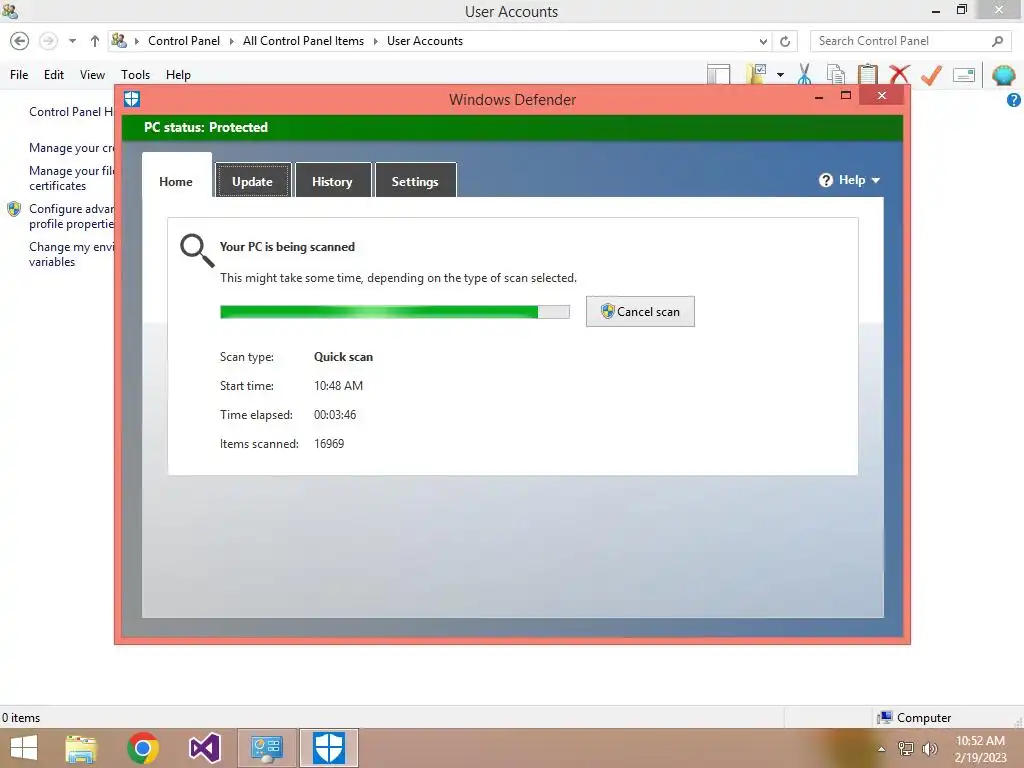Click the volume speaker tray icon
The image size is (1024, 768).
coord(929,749)
